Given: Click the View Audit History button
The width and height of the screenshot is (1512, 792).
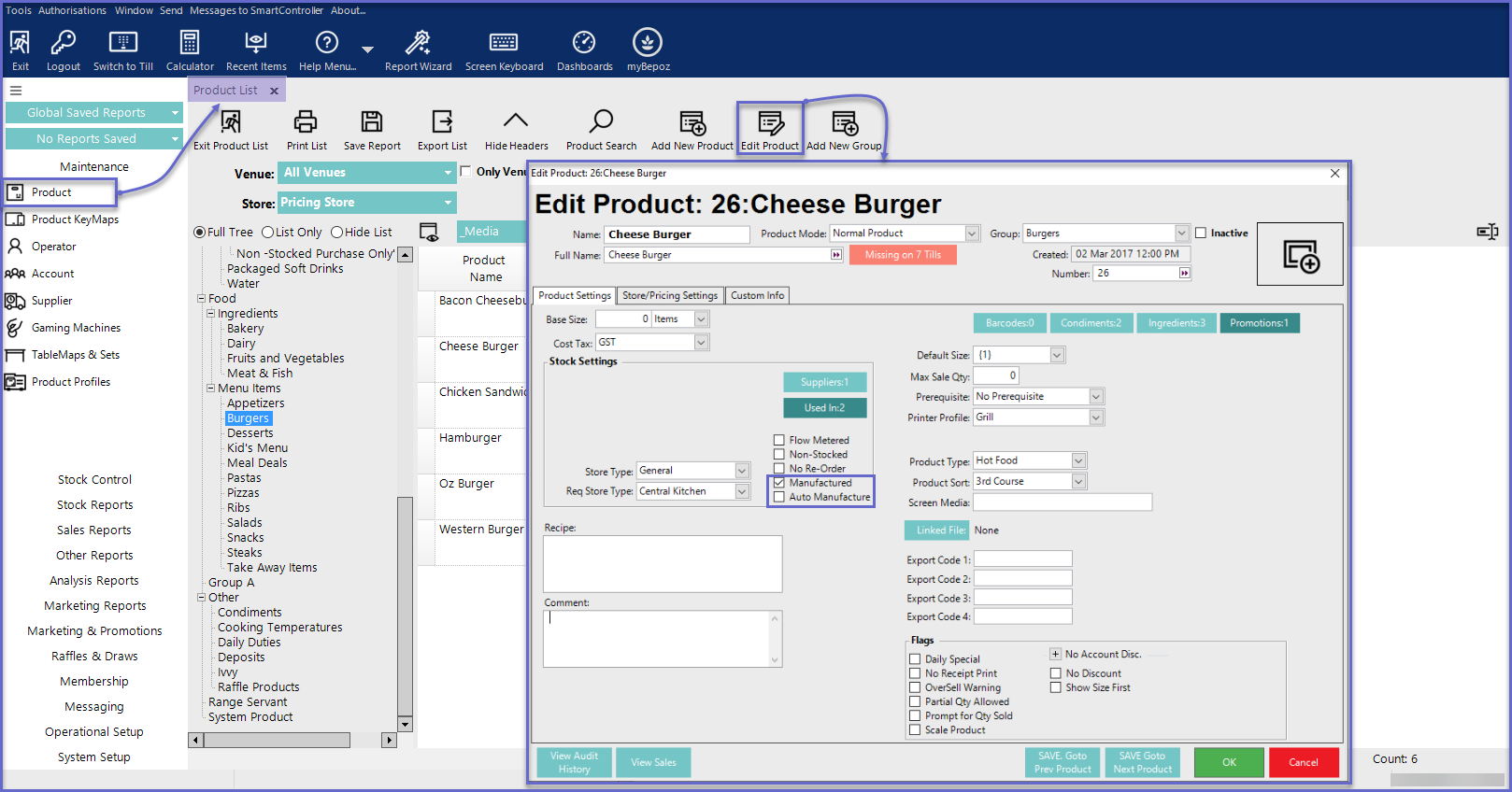Looking at the screenshot, I should pos(574,762).
